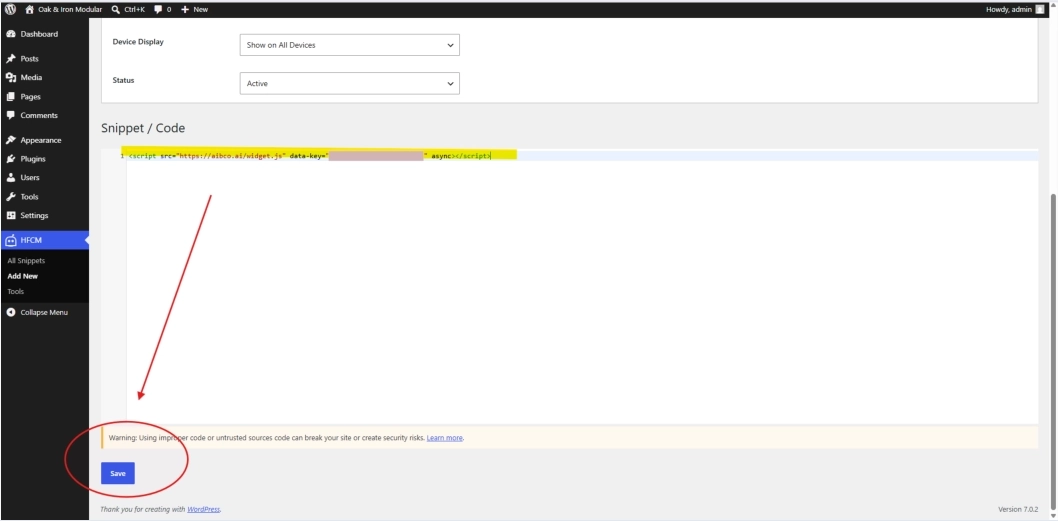Select Add New under HFCM
This screenshot has height=521, width=1058.
pyautogui.click(x=23, y=276)
